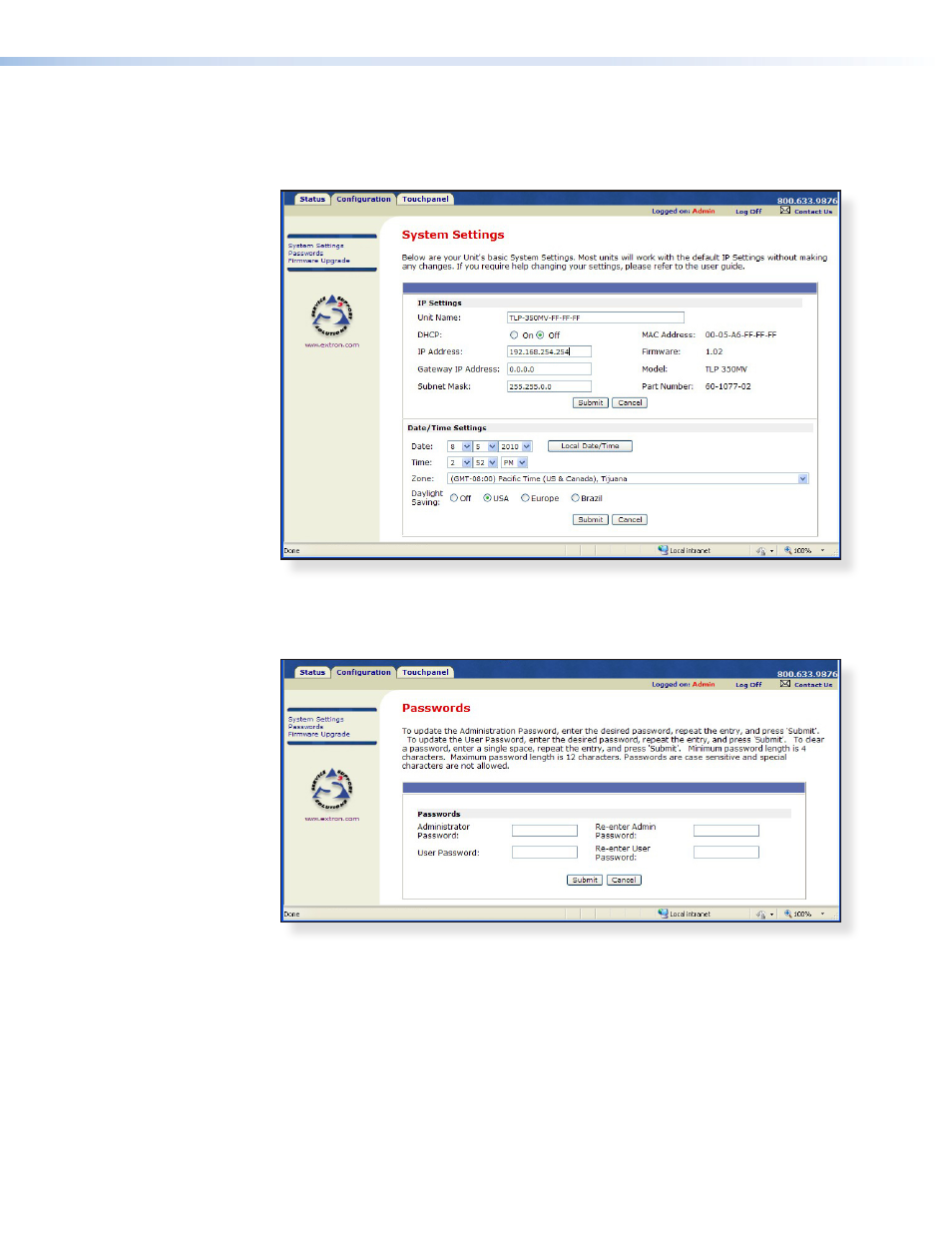Focus the Gateway IP Address field
Screen dimensions: 952x1233
tap(549, 369)
